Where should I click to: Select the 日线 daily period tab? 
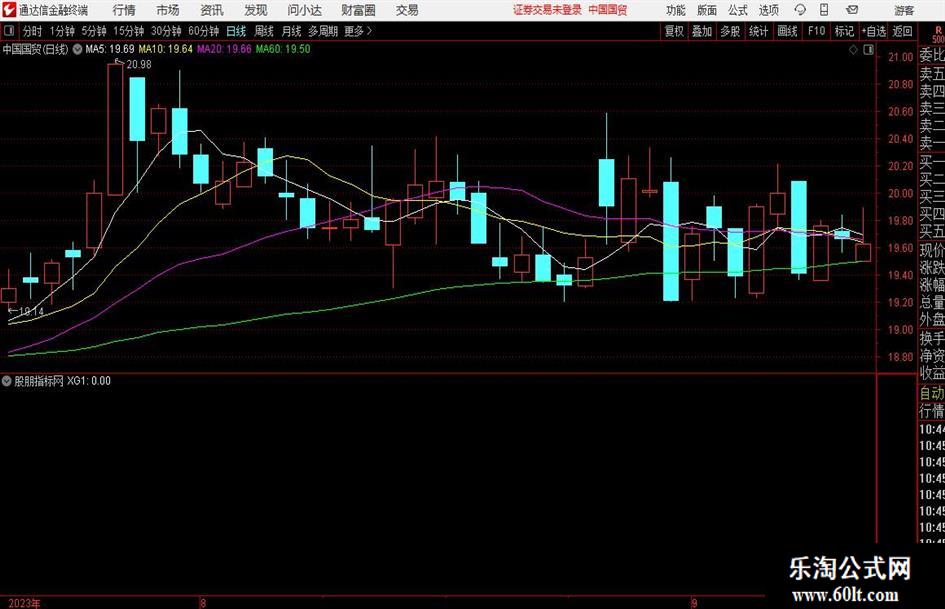[x=236, y=31]
